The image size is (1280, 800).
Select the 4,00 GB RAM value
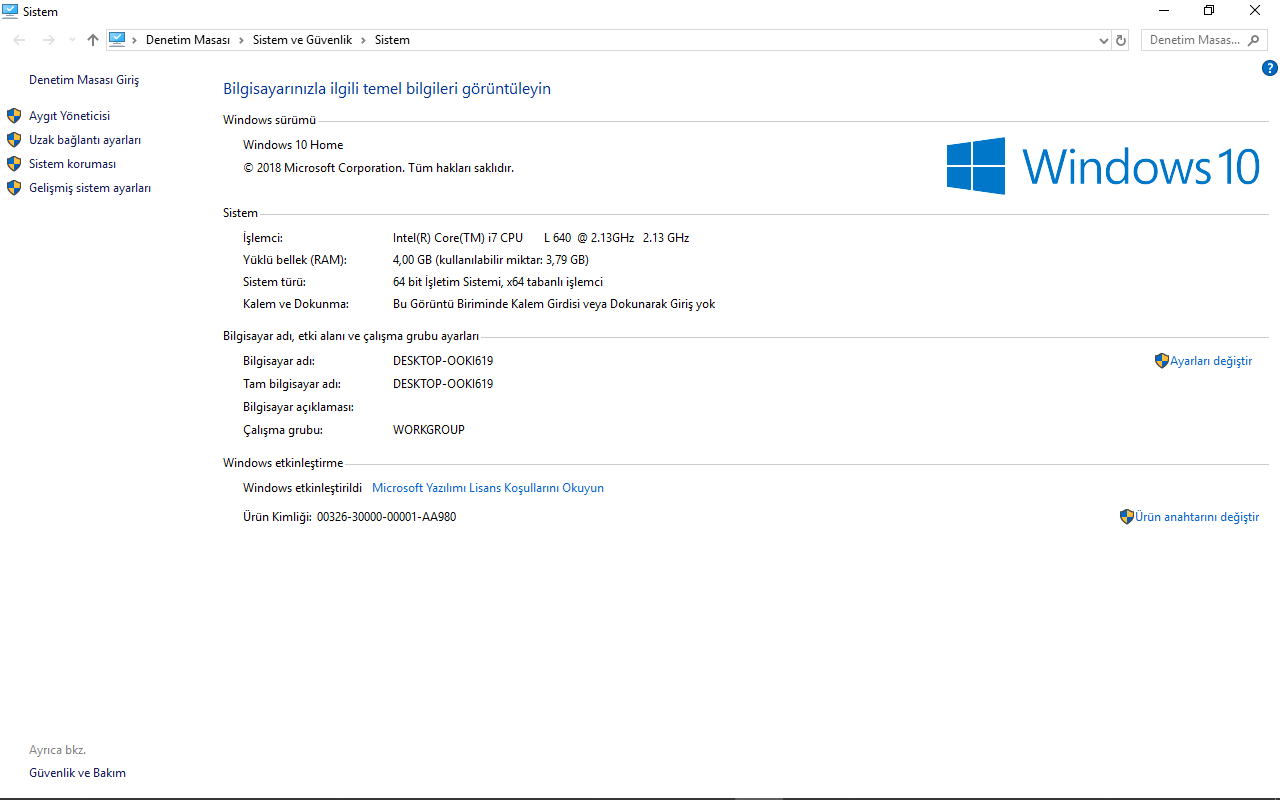pos(491,260)
